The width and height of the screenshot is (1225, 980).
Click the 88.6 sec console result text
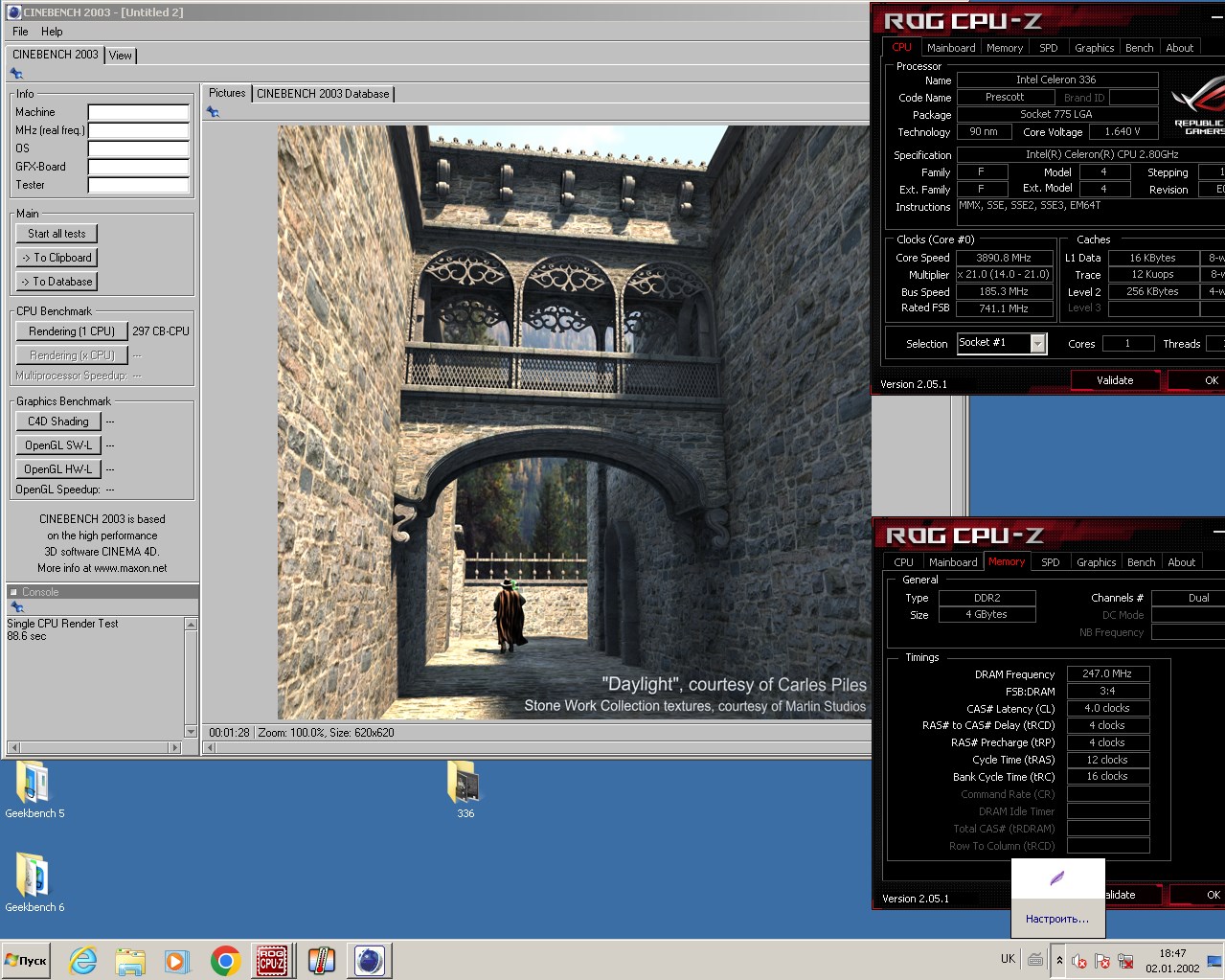pos(27,636)
